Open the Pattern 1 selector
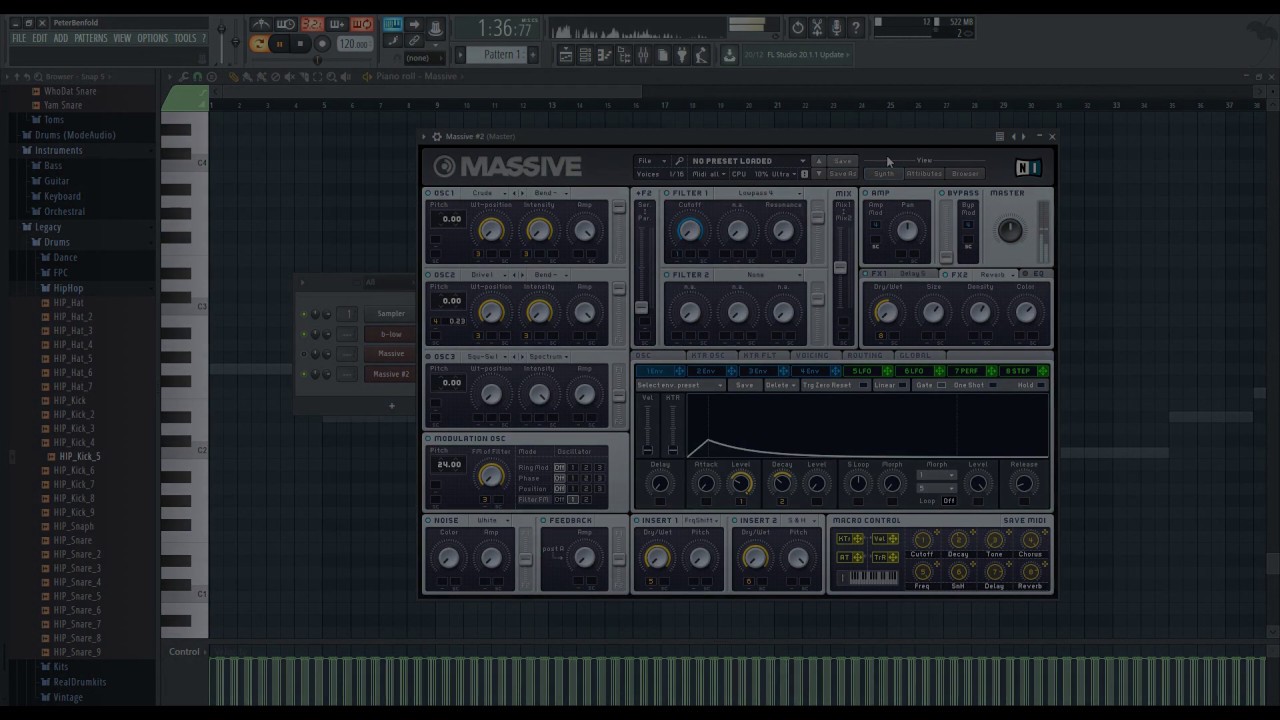 (501, 55)
